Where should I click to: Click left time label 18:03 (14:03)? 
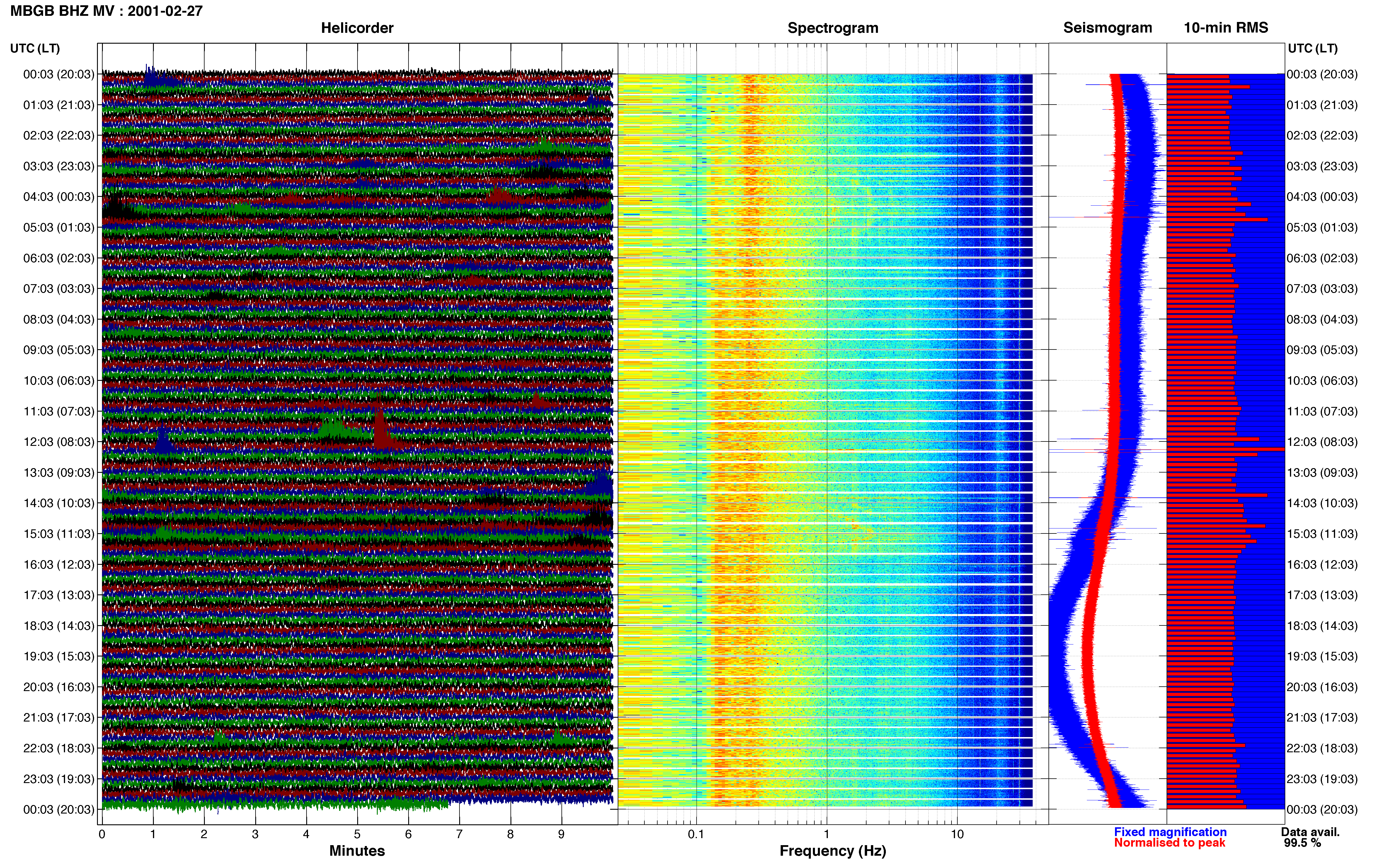point(59,626)
